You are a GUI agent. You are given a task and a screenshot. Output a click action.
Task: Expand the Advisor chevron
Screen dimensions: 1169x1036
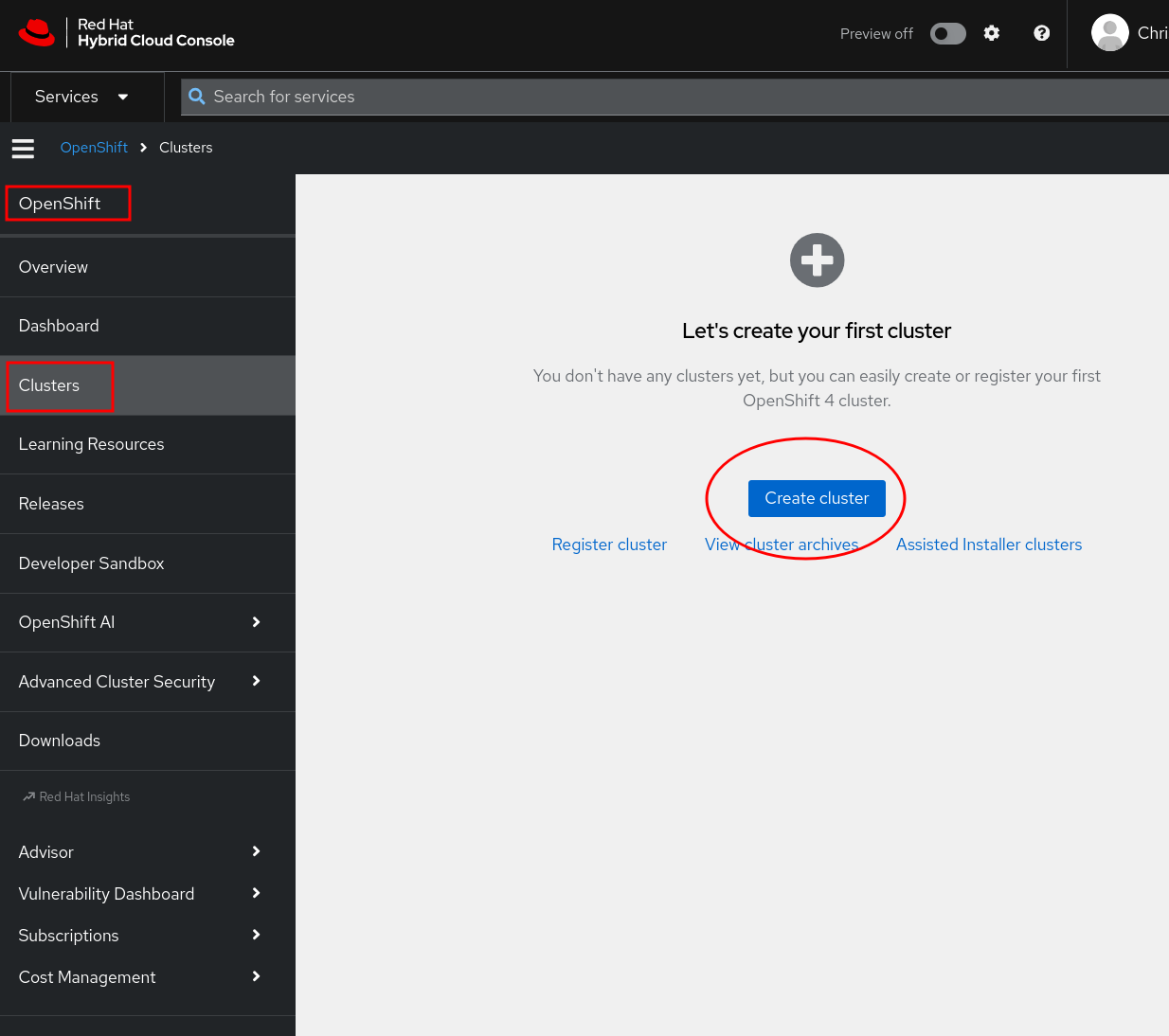[256, 851]
